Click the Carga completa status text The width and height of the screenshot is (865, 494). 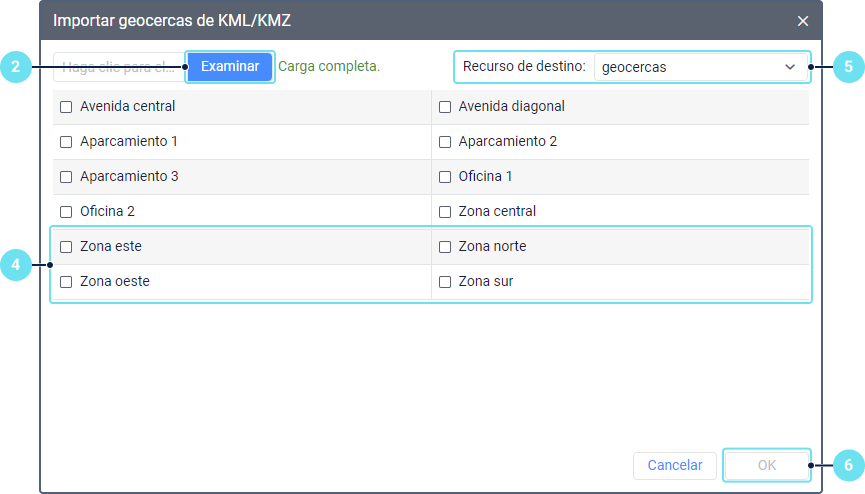329,67
